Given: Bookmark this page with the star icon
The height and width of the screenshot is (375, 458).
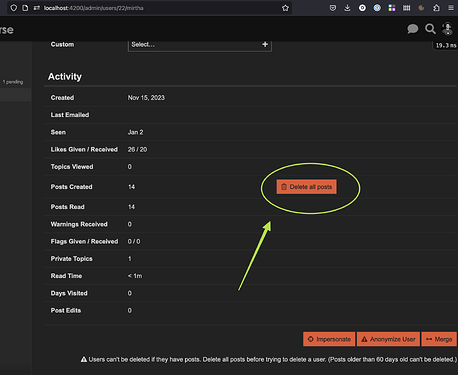Looking at the screenshot, I should coord(285,8).
